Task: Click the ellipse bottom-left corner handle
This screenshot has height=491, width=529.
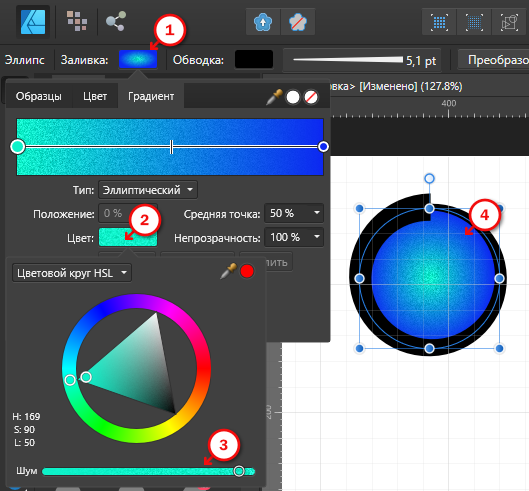Action: [x=359, y=348]
